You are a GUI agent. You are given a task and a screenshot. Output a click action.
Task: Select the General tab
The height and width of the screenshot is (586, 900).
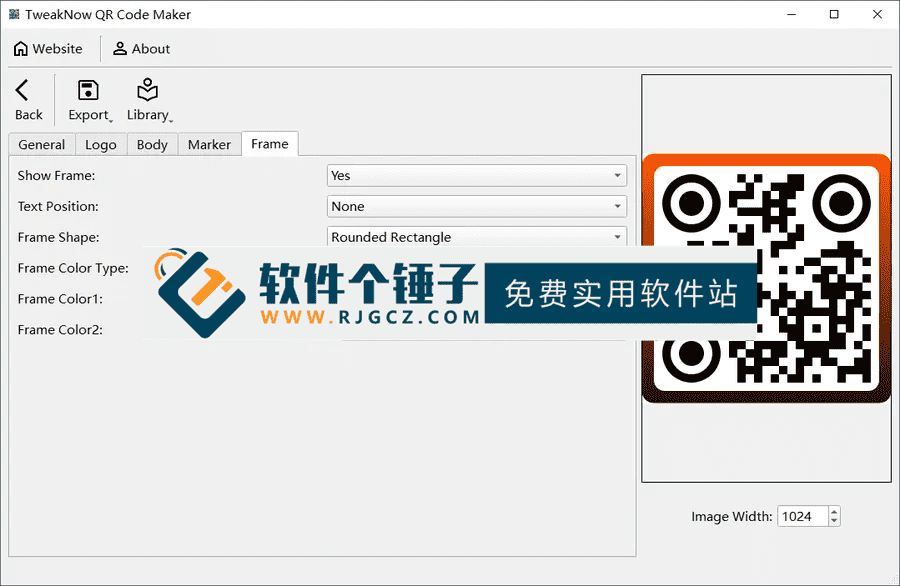pyautogui.click(x=41, y=144)
